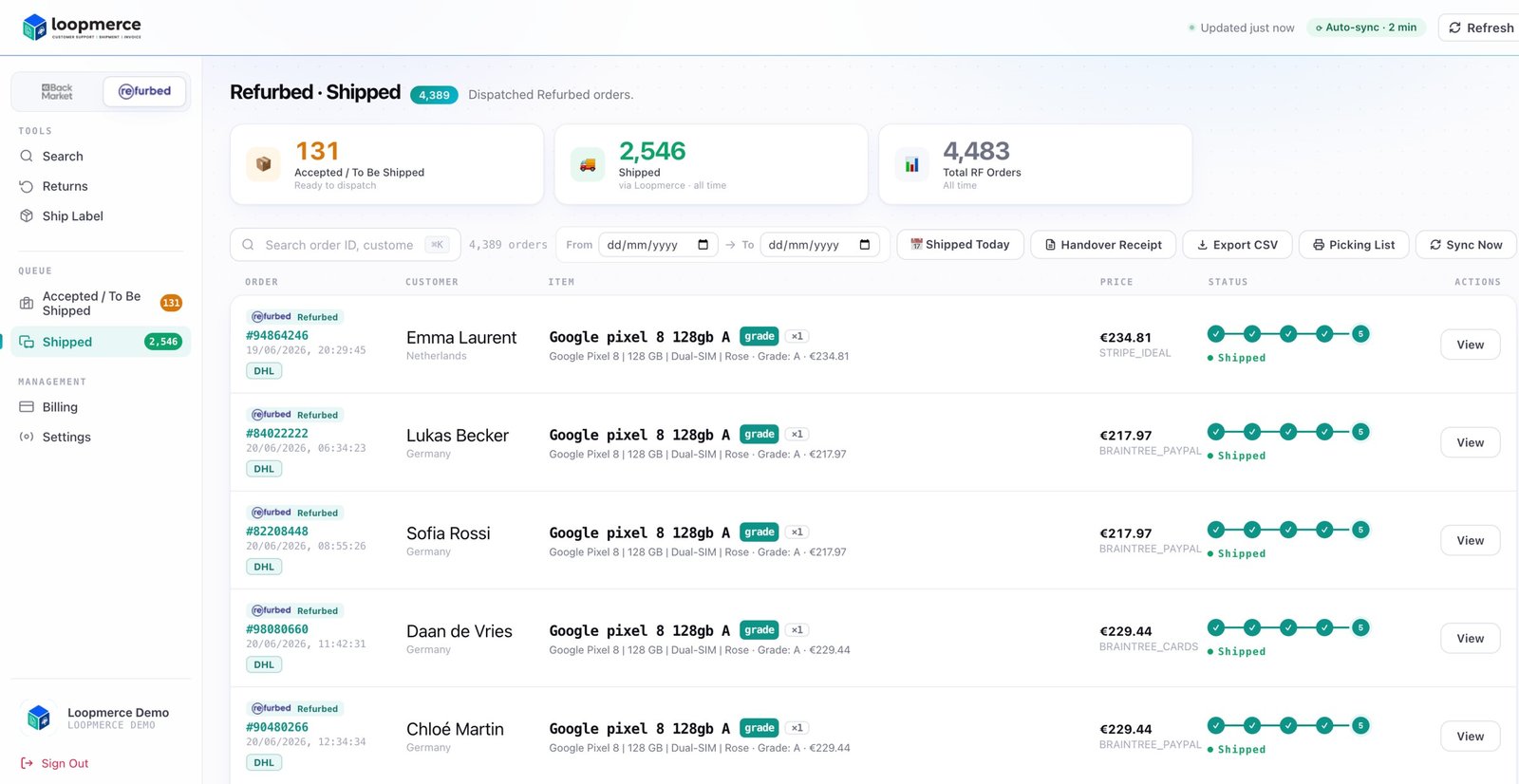The image size is (1519, 784).
Task: View Daan de Vries's order
Action: pyautogui.click(x=1470, y=638)
